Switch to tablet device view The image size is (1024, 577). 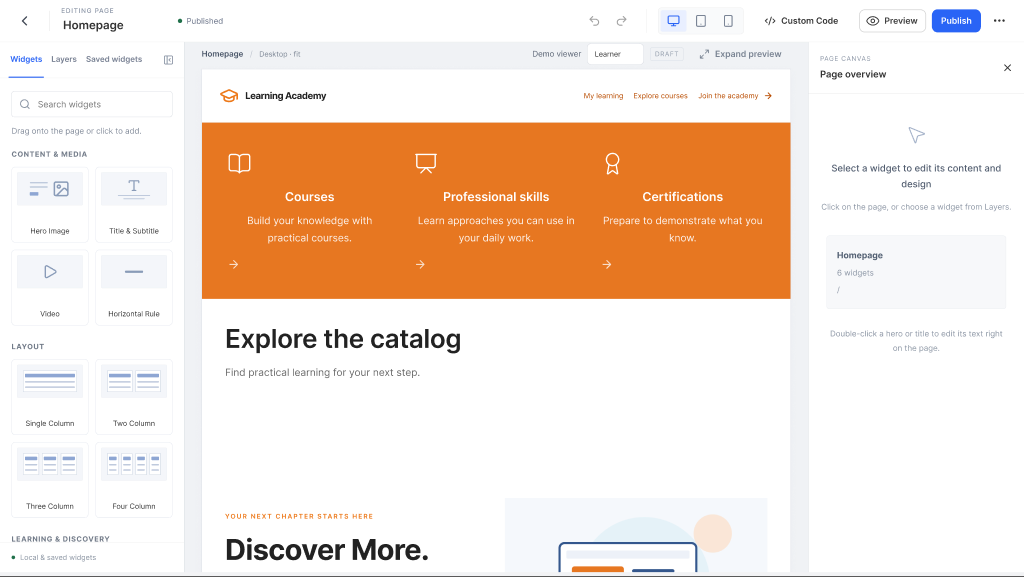click(701, 21)
